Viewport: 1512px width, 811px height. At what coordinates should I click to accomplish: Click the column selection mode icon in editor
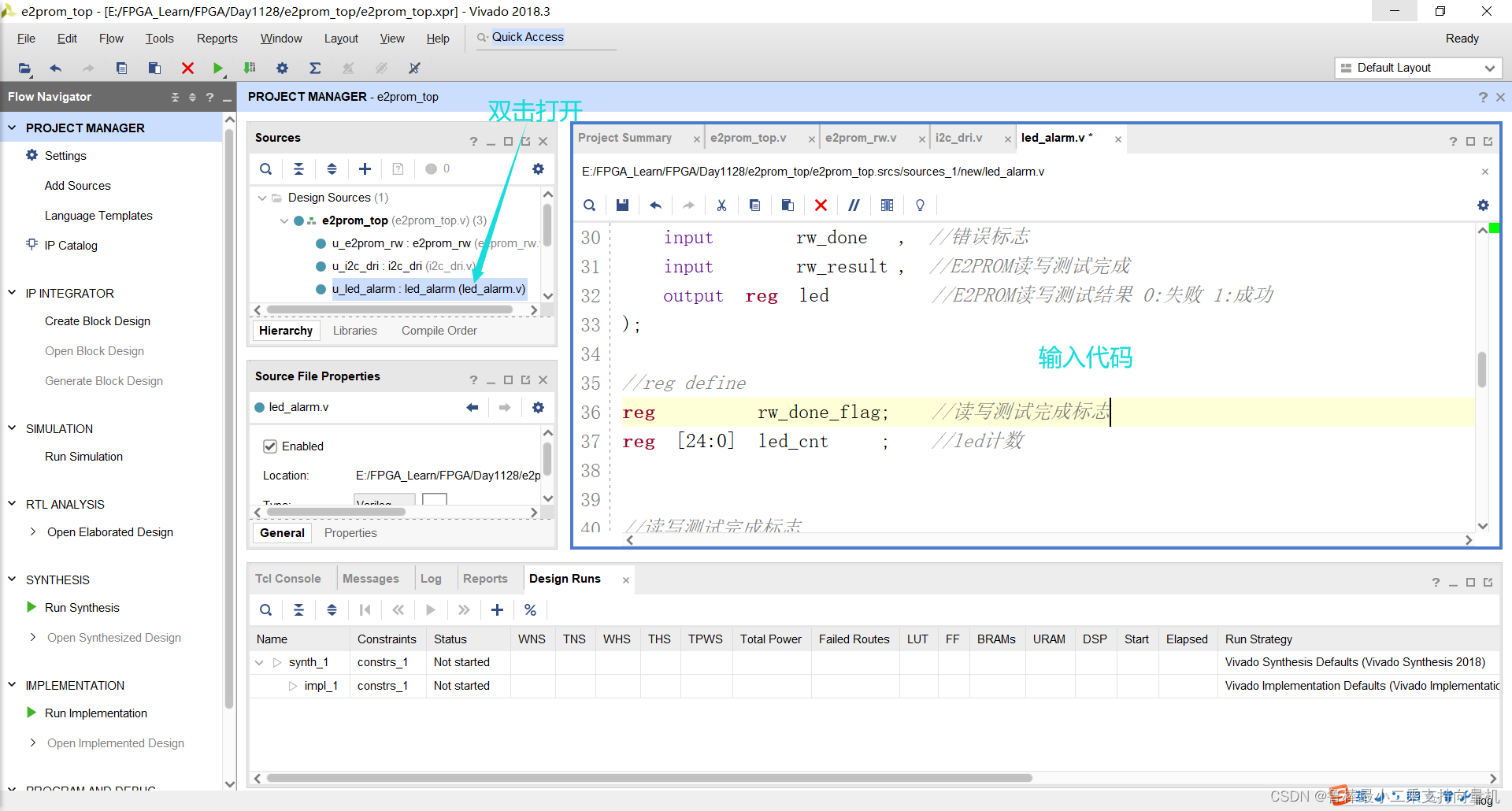(x=887, y=206)
